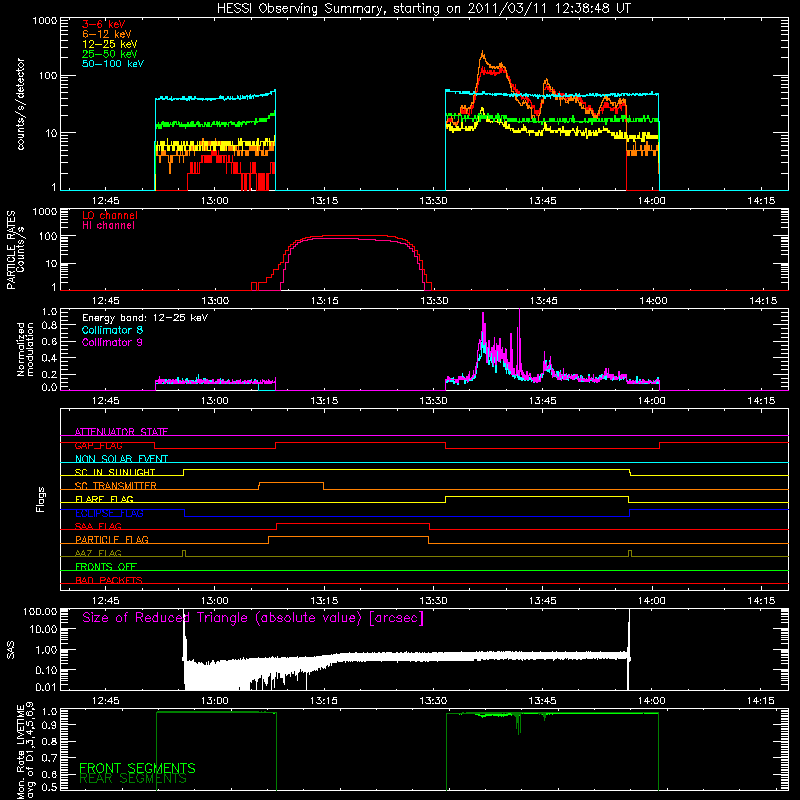The image size is (800, 800).
Task: Click the AAZ_FLAG pulse near 12:56
Action: coord(184,553)
